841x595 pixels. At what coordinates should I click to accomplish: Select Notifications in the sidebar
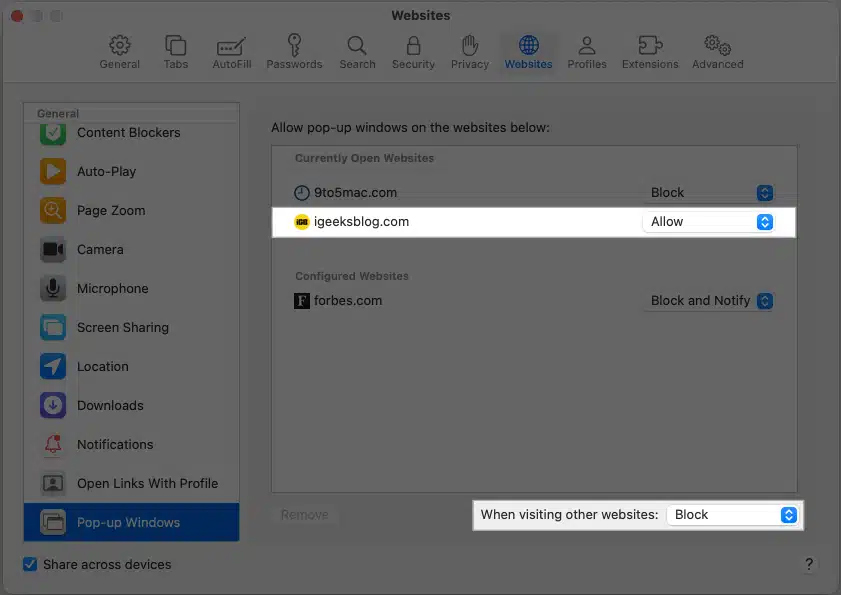coord(114,445)
